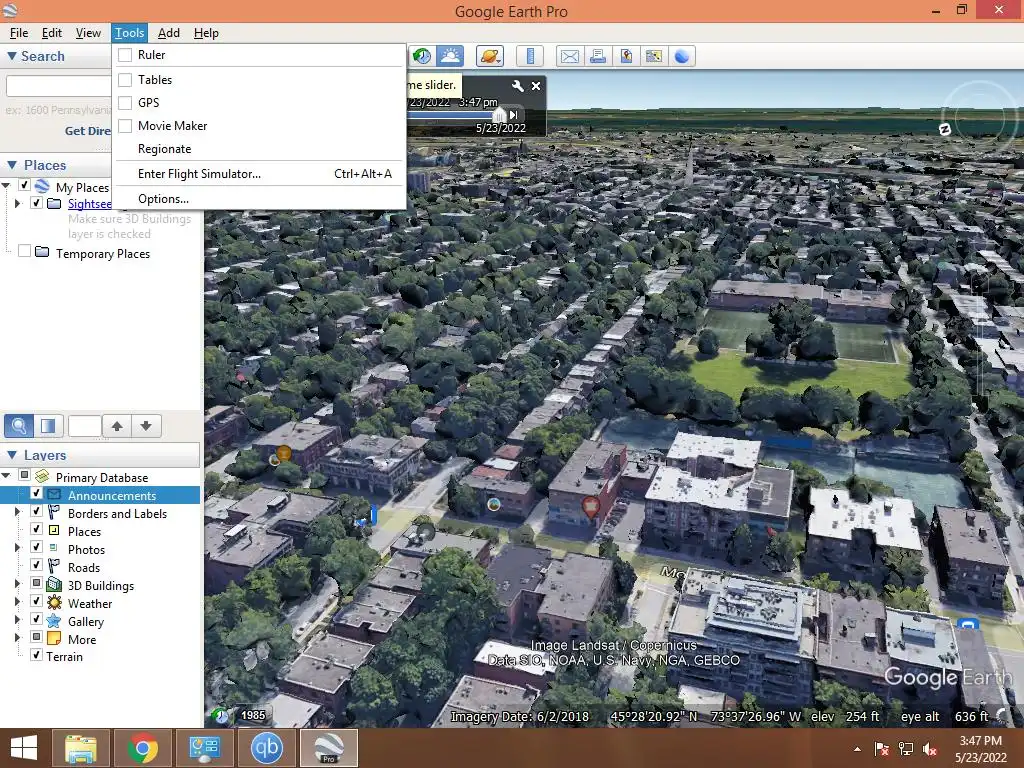
Task: Uncheck the Announcements layer checkbox
Action: click(x=37, y=494)
